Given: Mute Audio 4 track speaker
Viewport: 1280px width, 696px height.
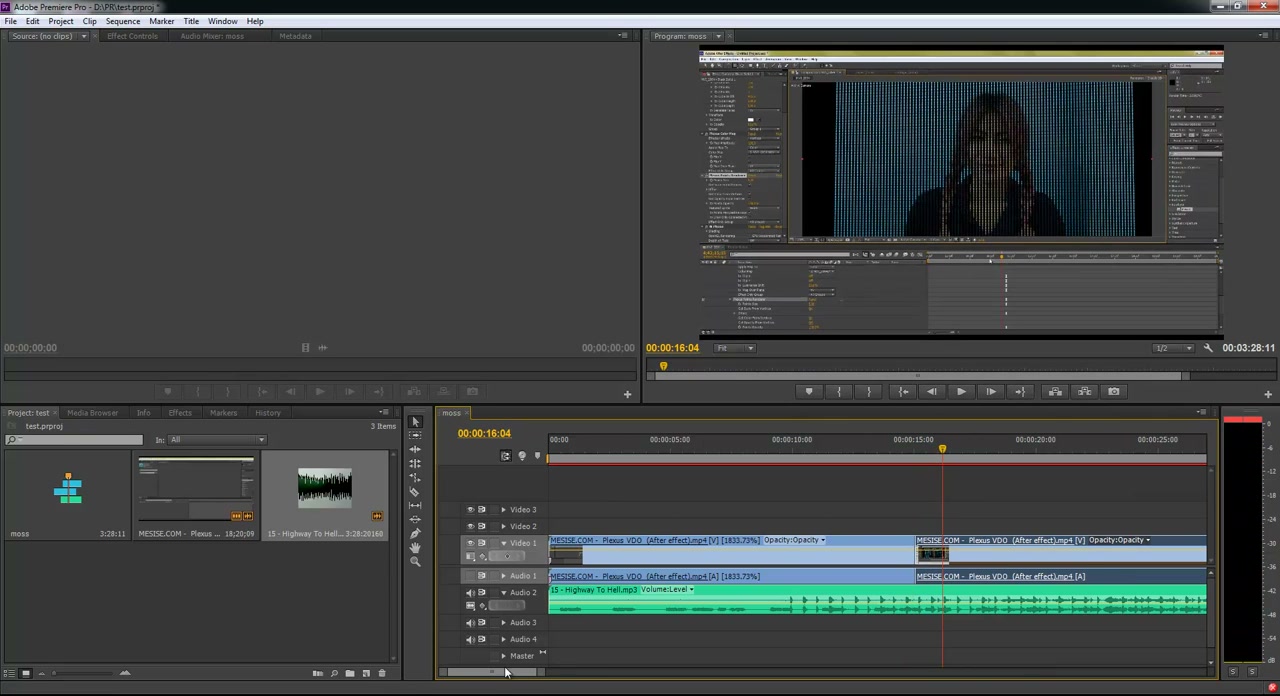Looking at the screenshot, I should pyautogui.click(x=470, y=639).
